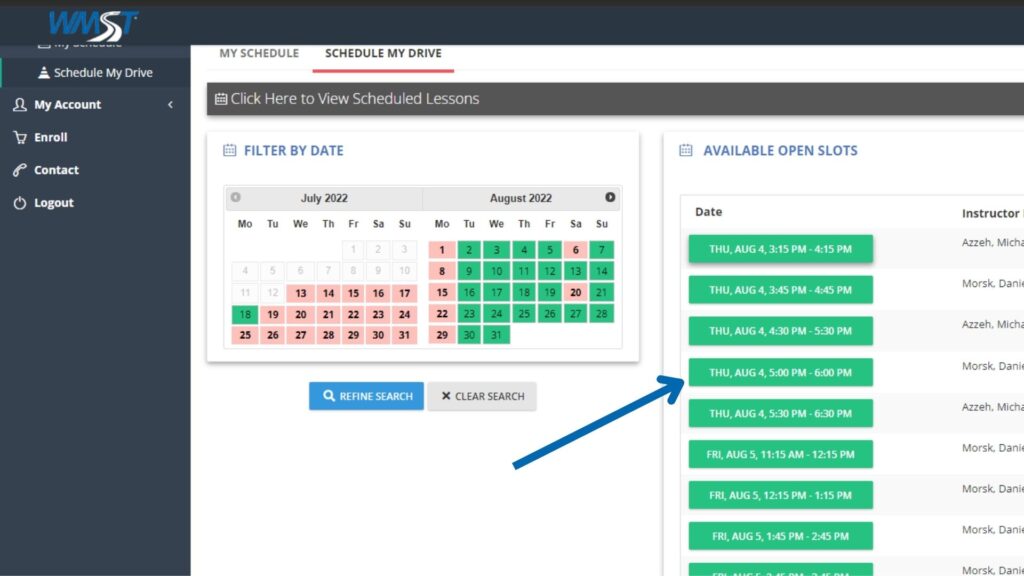The image size is (1024, 576).
Task: Click the Logout power icon
Action: tap(20, 203)
